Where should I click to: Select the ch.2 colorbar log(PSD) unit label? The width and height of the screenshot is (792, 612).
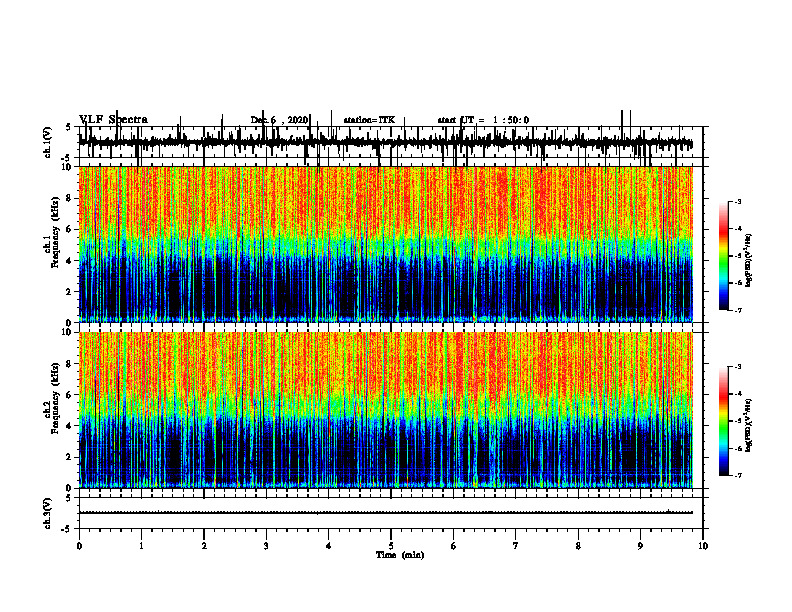[x=749, y=426]
